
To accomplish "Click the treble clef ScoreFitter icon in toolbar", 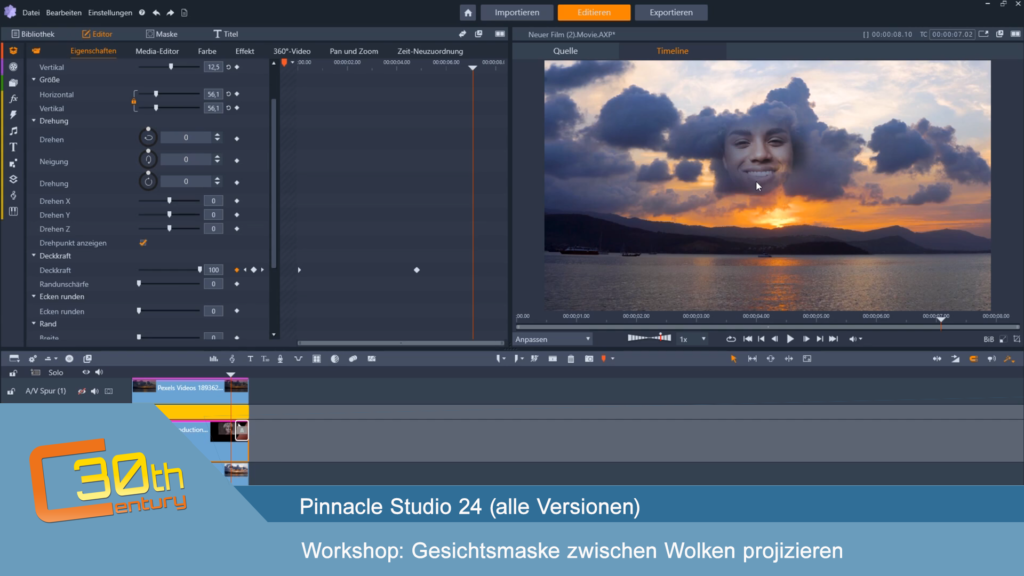I will 232,359.
